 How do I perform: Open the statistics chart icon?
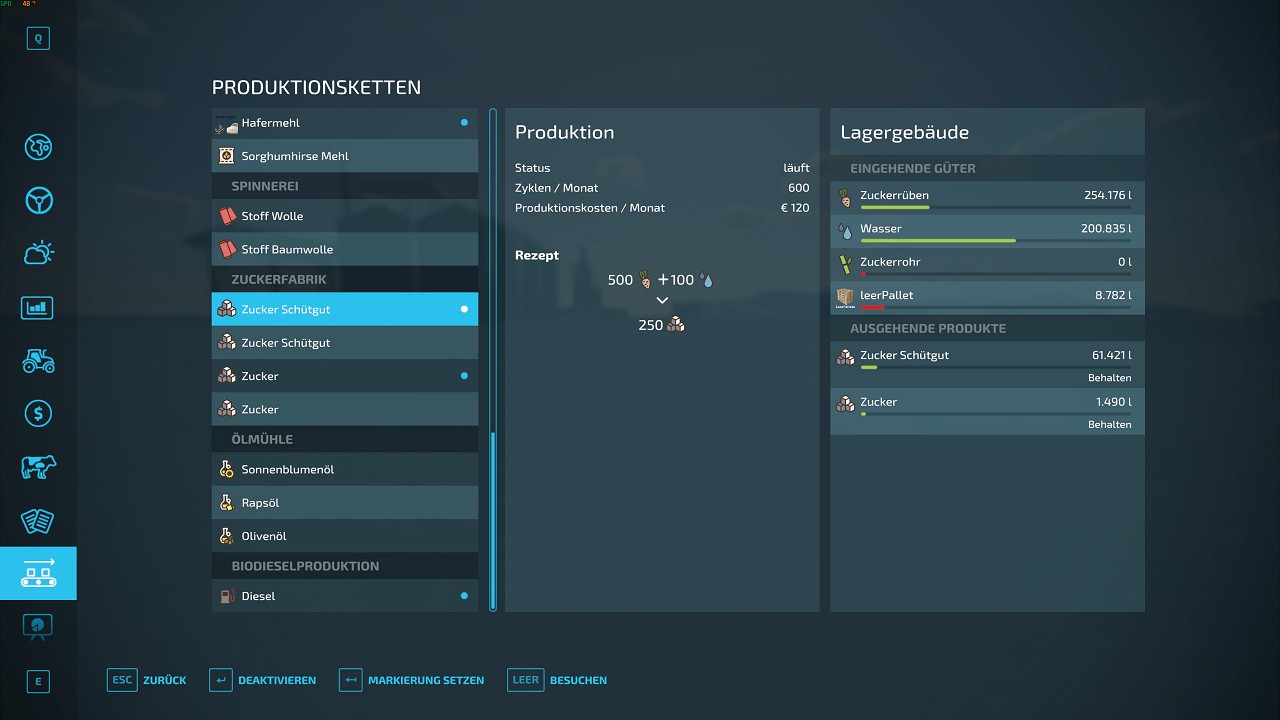pyautogui.click(x=38, y=307)
